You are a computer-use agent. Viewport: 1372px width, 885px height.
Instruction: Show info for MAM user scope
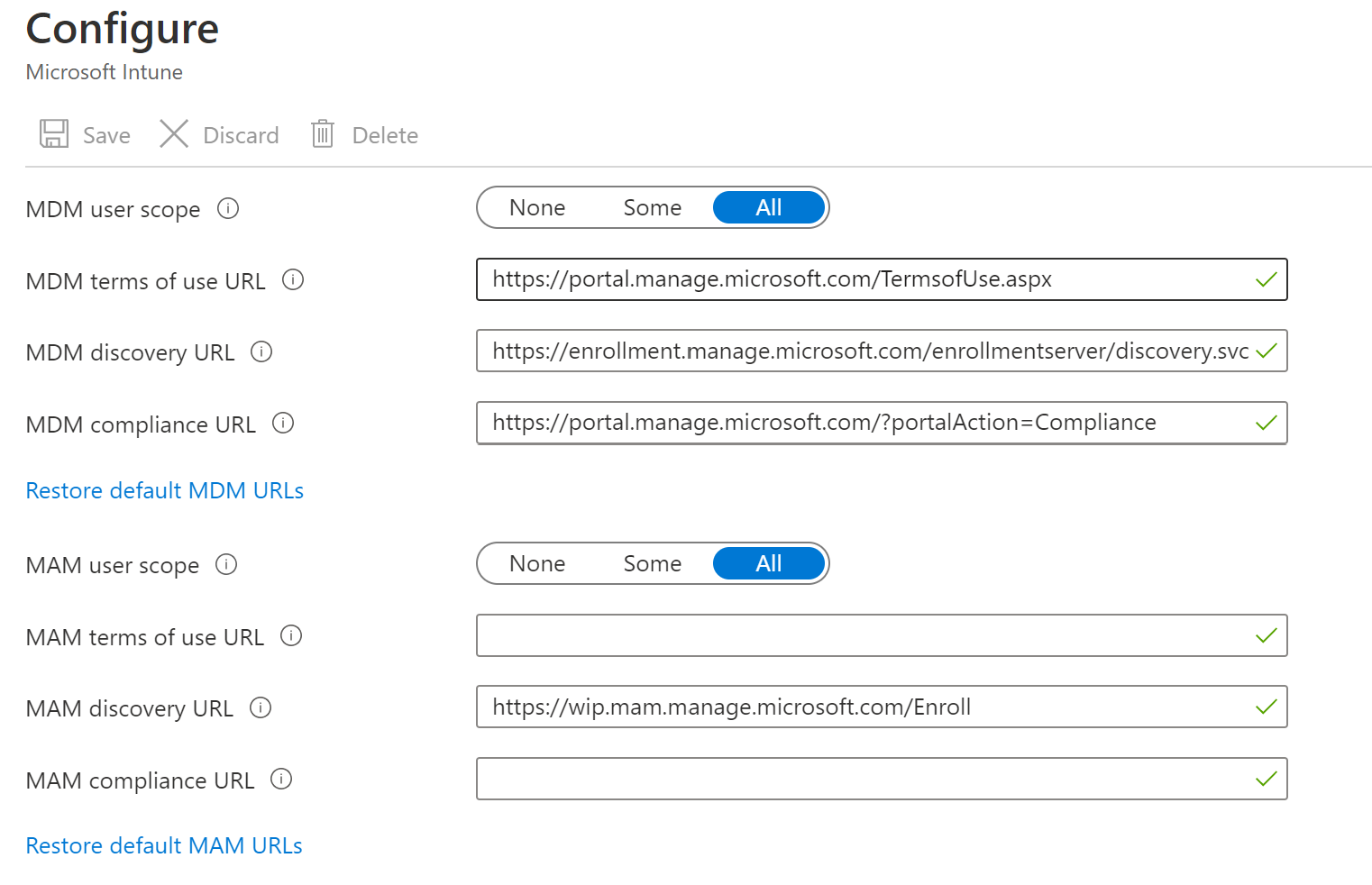[226, 565]
